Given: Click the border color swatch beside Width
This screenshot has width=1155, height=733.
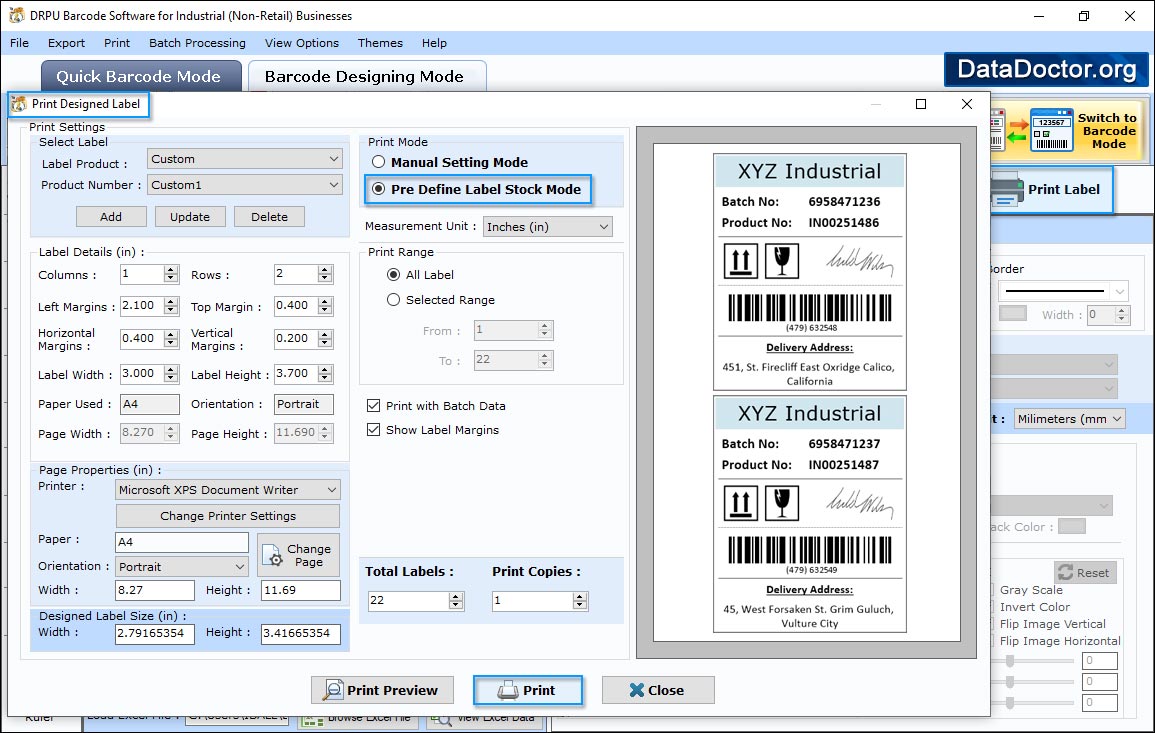Looking at the screenshot, I should click(1013, 314).
